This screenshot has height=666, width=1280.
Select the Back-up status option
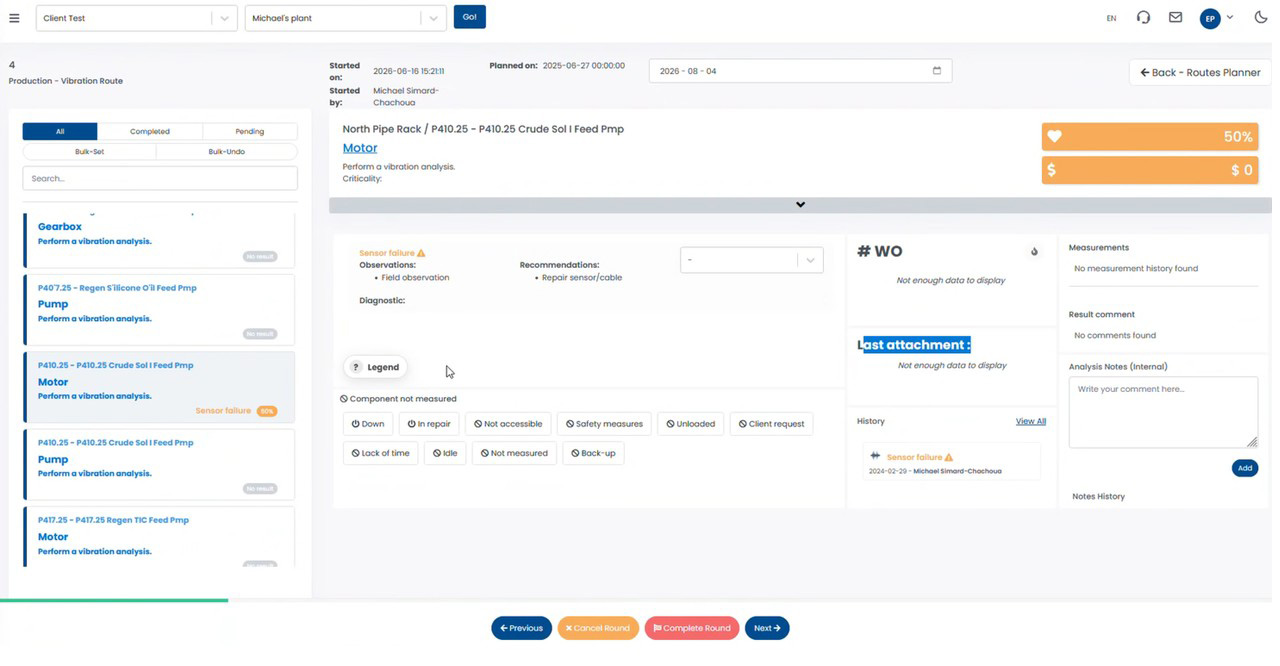pyautogui.click(x=593, y=453)
